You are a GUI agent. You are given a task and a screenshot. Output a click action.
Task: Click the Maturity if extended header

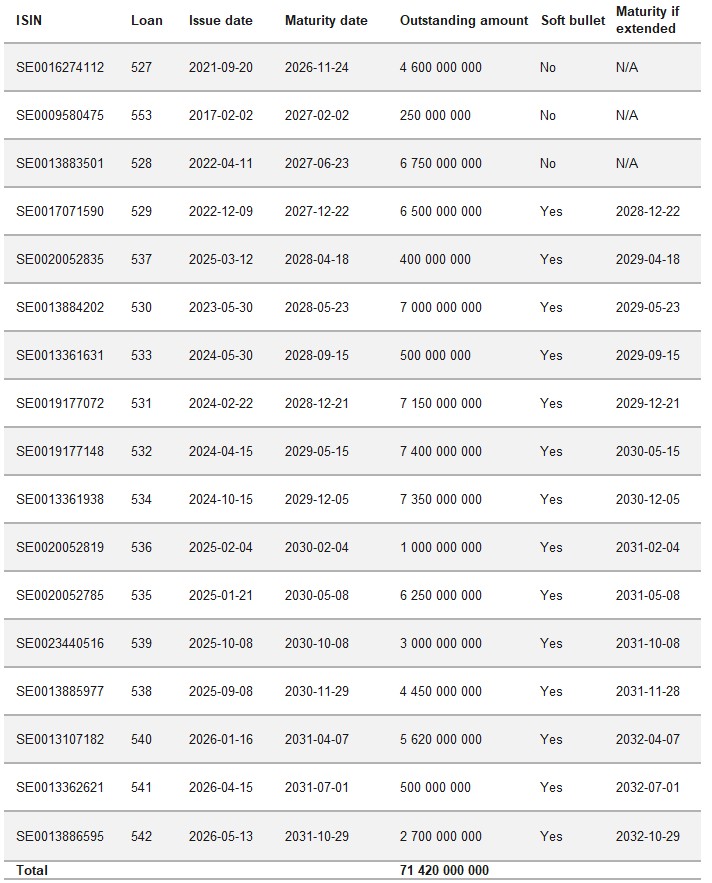[x=647, y=20]
